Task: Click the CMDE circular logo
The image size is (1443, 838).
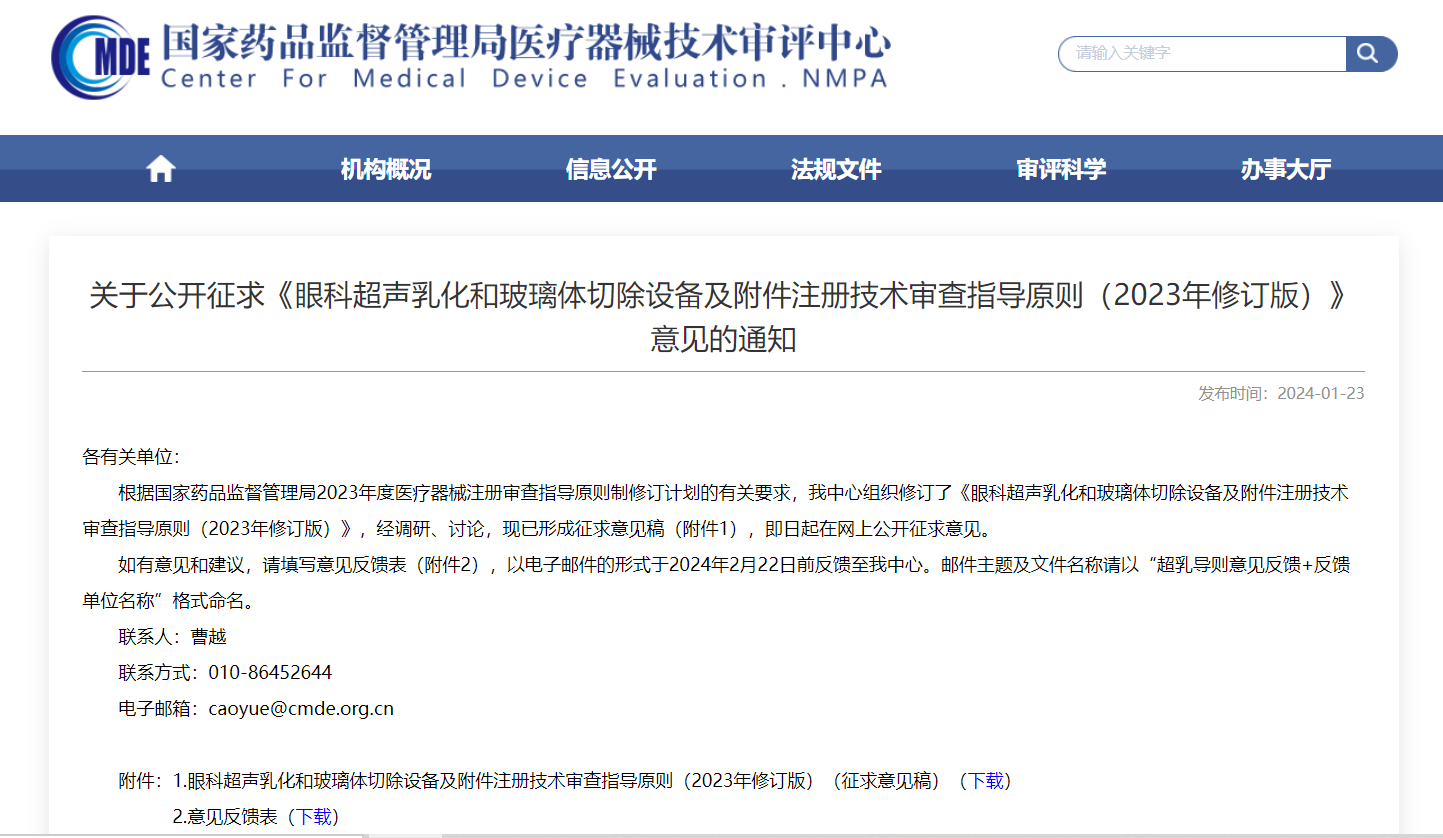Action: [x=92, y=55]
